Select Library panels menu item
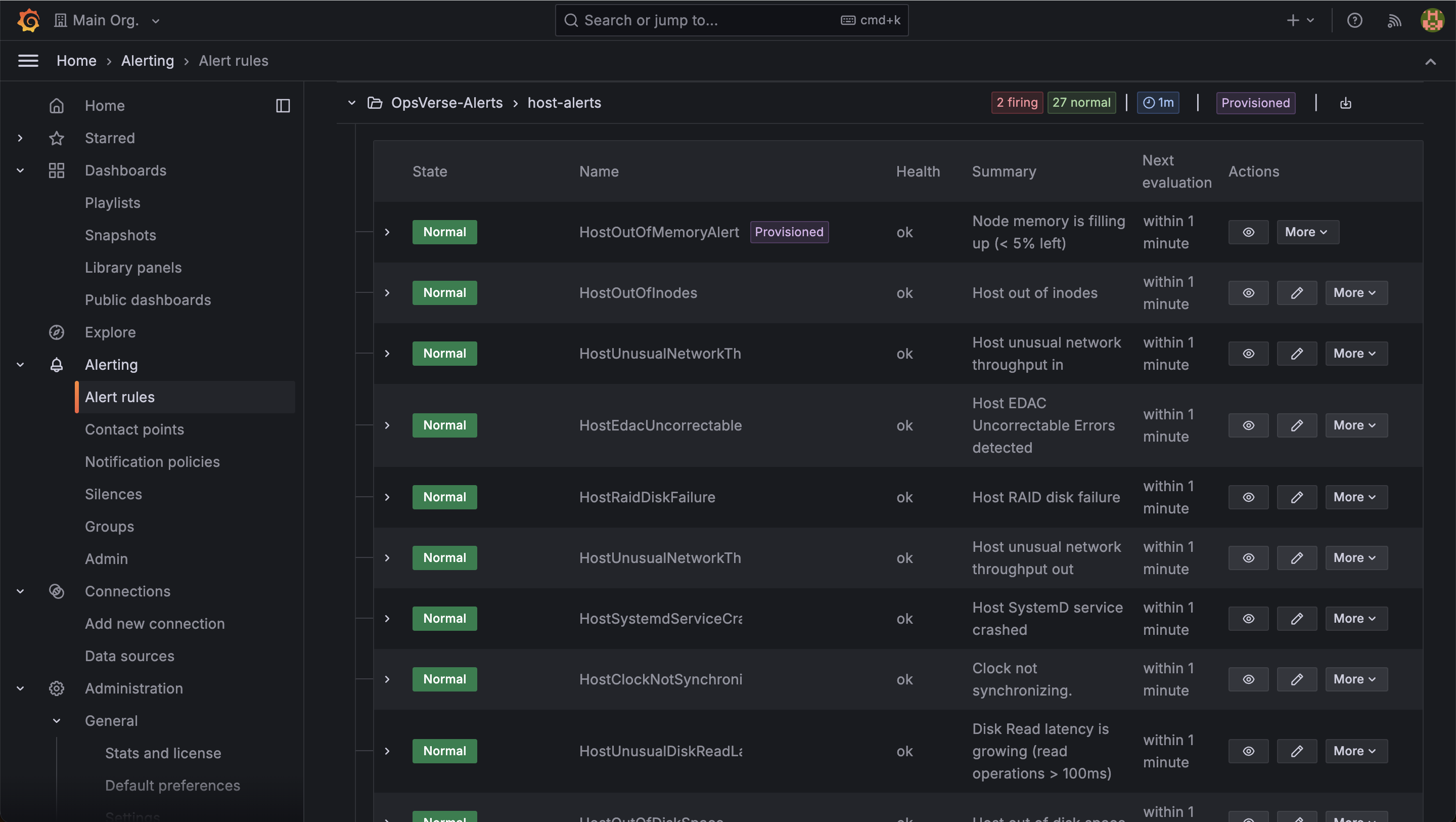The width and height of the screenshot is (1456, 822). (x=133, y=268)
